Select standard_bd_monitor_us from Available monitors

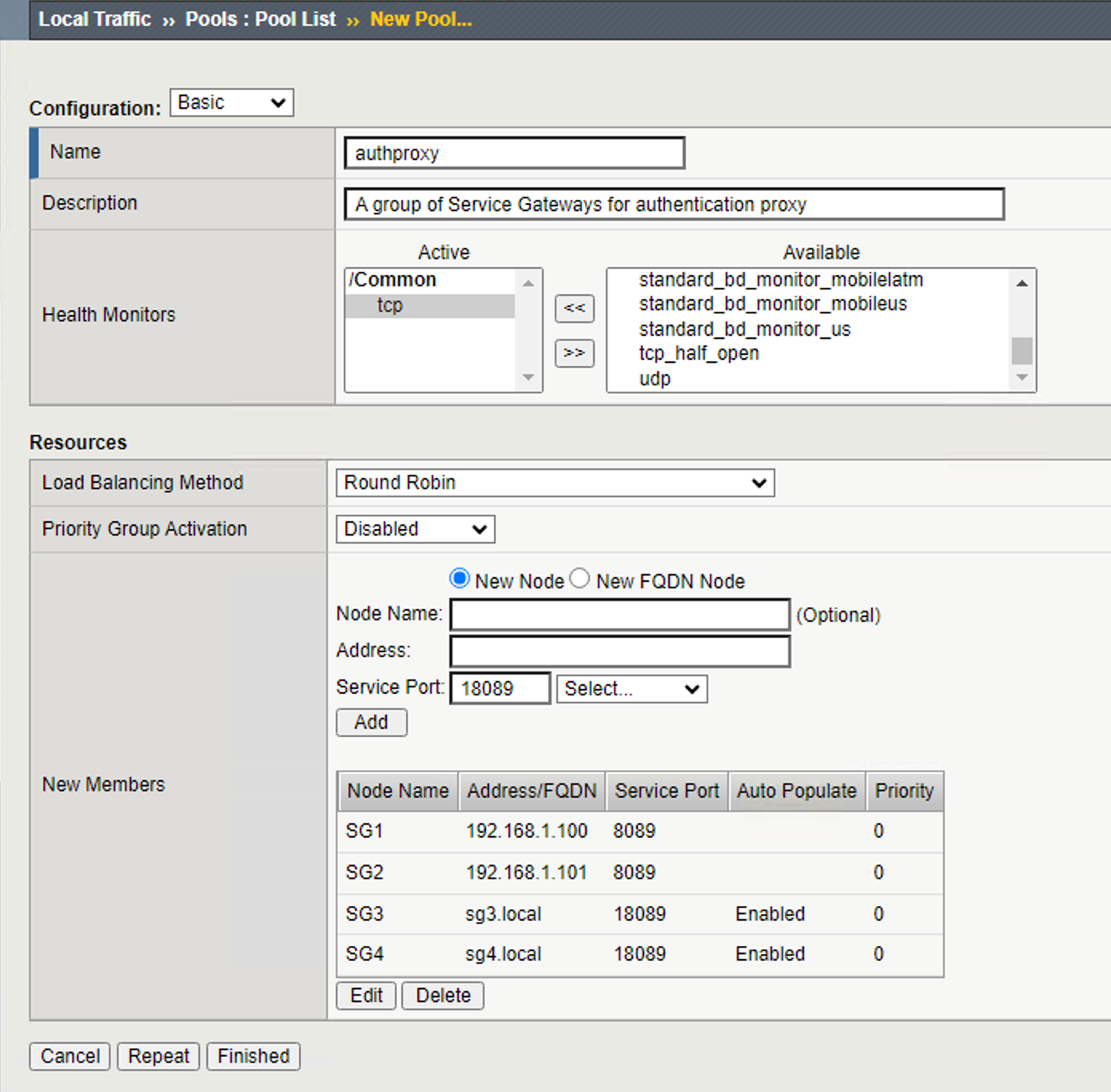(745, 329)
